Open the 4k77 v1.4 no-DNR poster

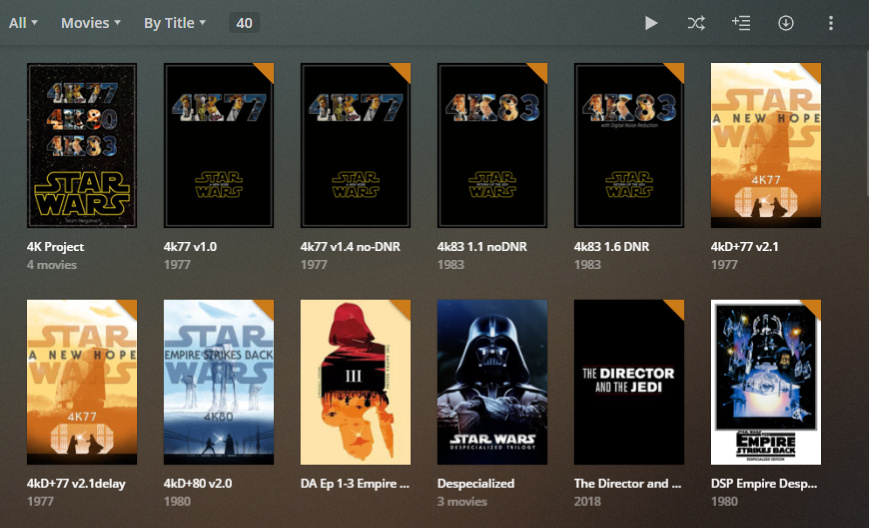coord(356,145)
